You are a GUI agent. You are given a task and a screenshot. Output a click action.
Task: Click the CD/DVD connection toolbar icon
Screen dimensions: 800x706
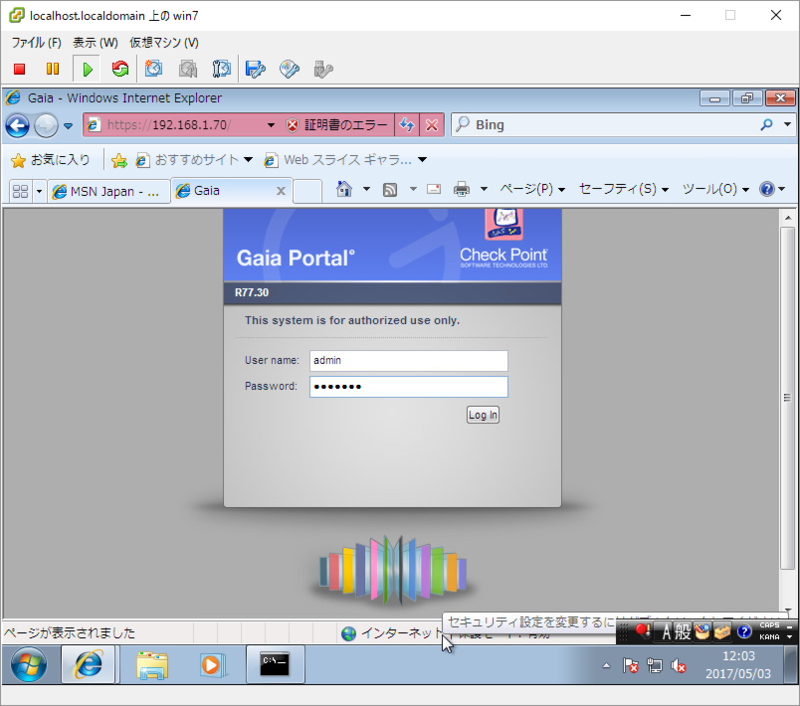pos(289,69)
